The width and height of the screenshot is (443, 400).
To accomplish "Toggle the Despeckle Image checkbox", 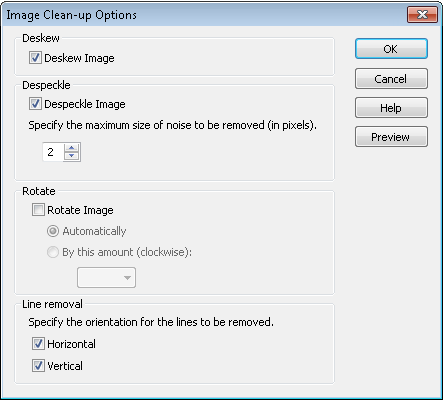I will coord(35,104).
